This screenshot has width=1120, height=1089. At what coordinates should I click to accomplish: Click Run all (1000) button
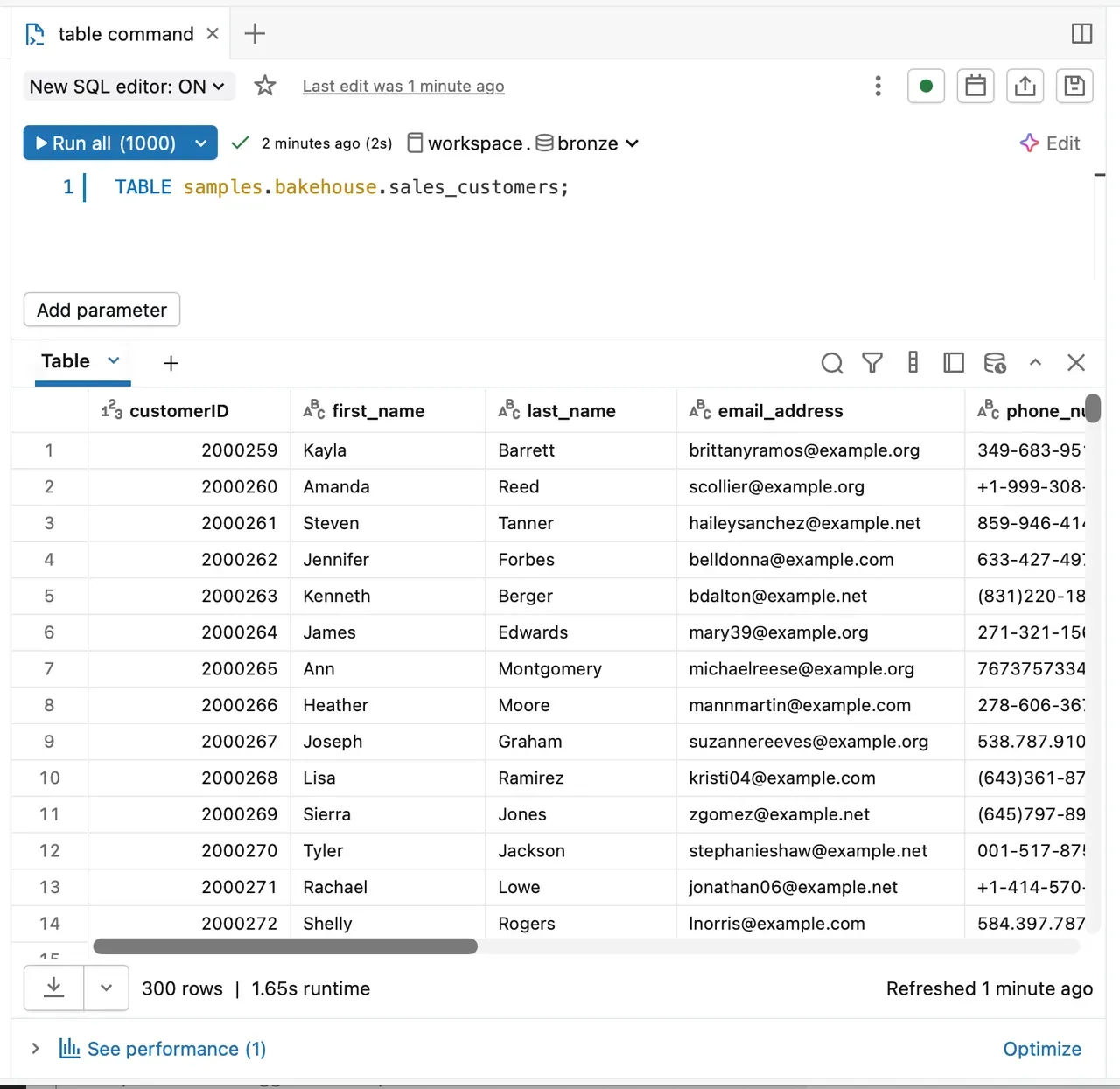[105, 143]
